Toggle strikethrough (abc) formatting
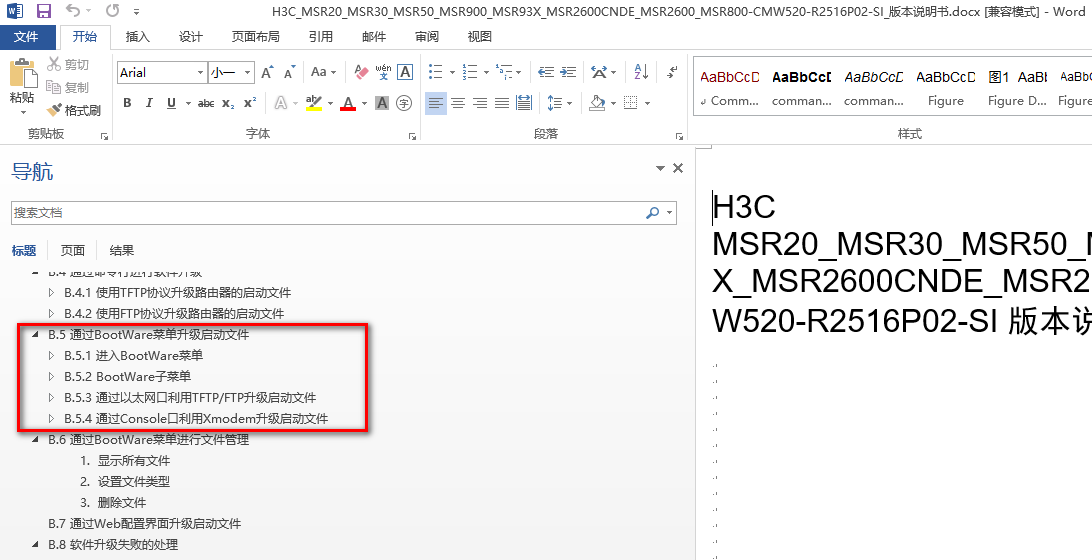 pyautogui.click(x=206, y=103)
